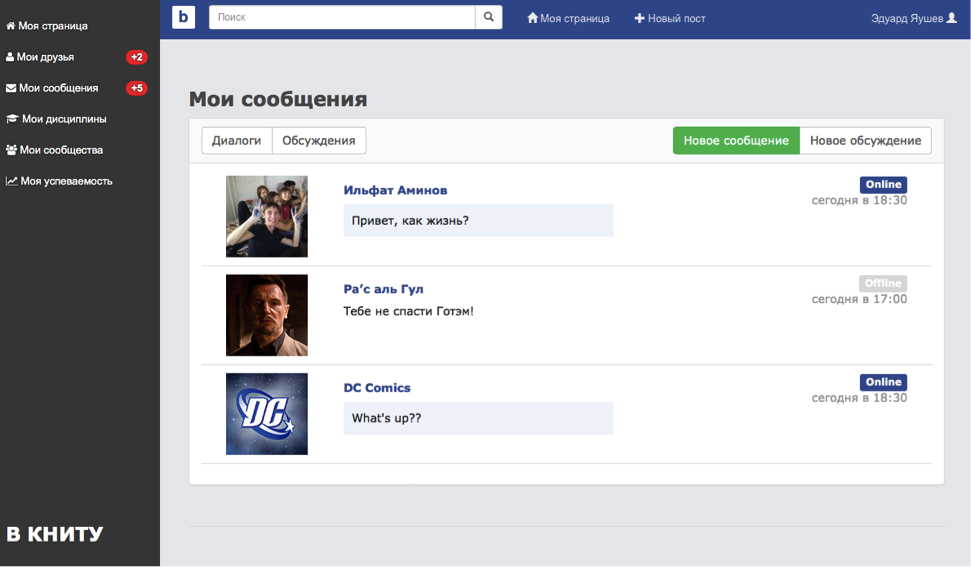
Task: Focus the 'Поиск' search field
Action: pos(342,17)
